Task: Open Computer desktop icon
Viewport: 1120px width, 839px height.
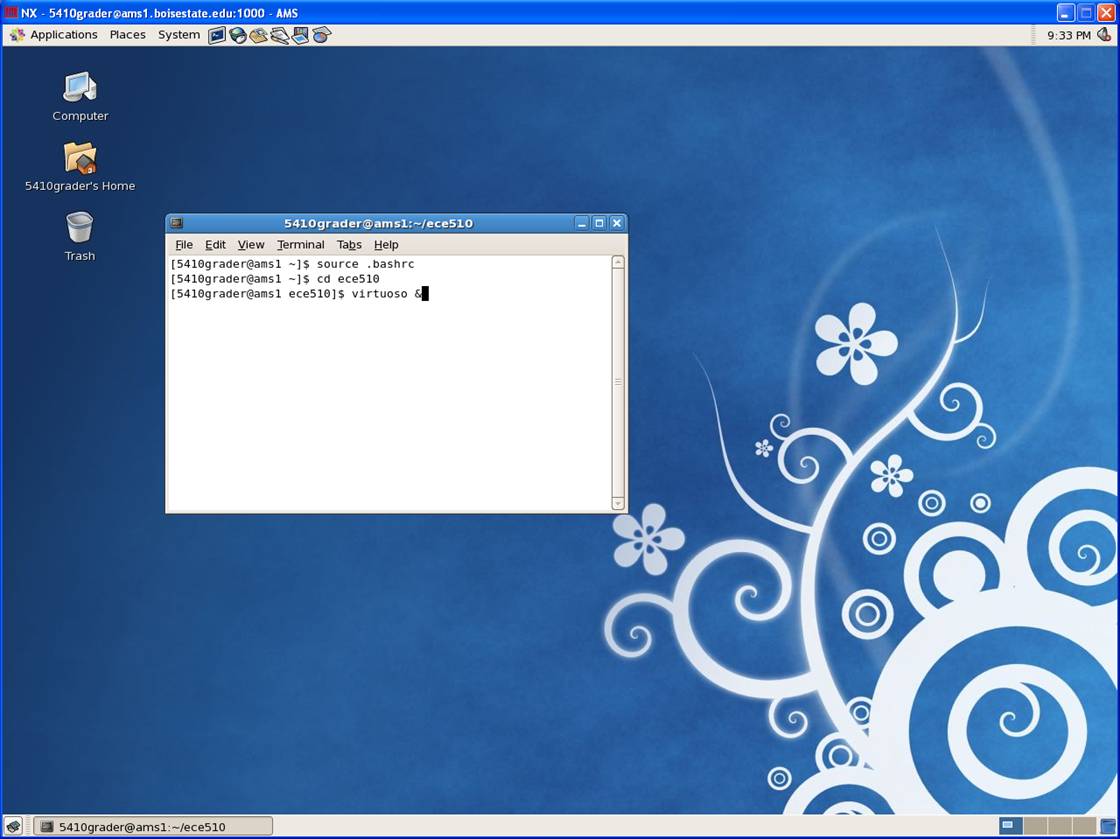Action: point(80,89)
